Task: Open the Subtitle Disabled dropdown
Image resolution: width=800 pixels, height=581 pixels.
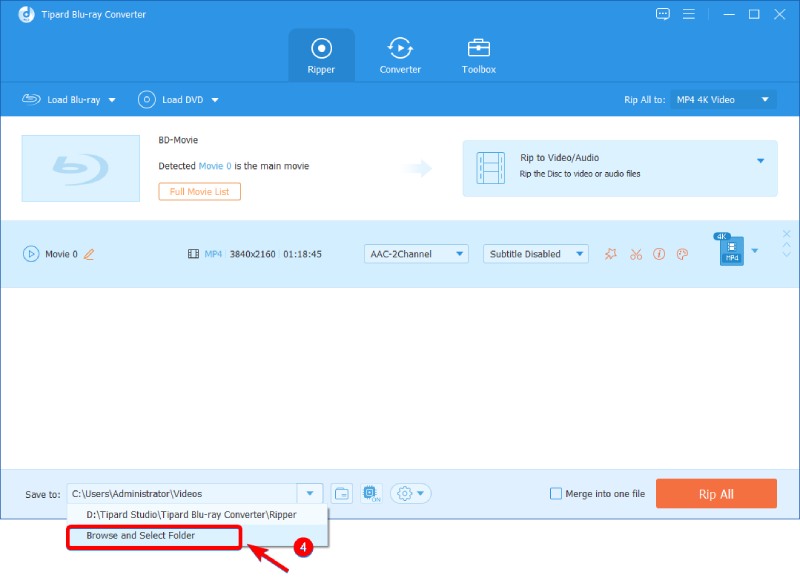Action: click(x=536, y=254)
